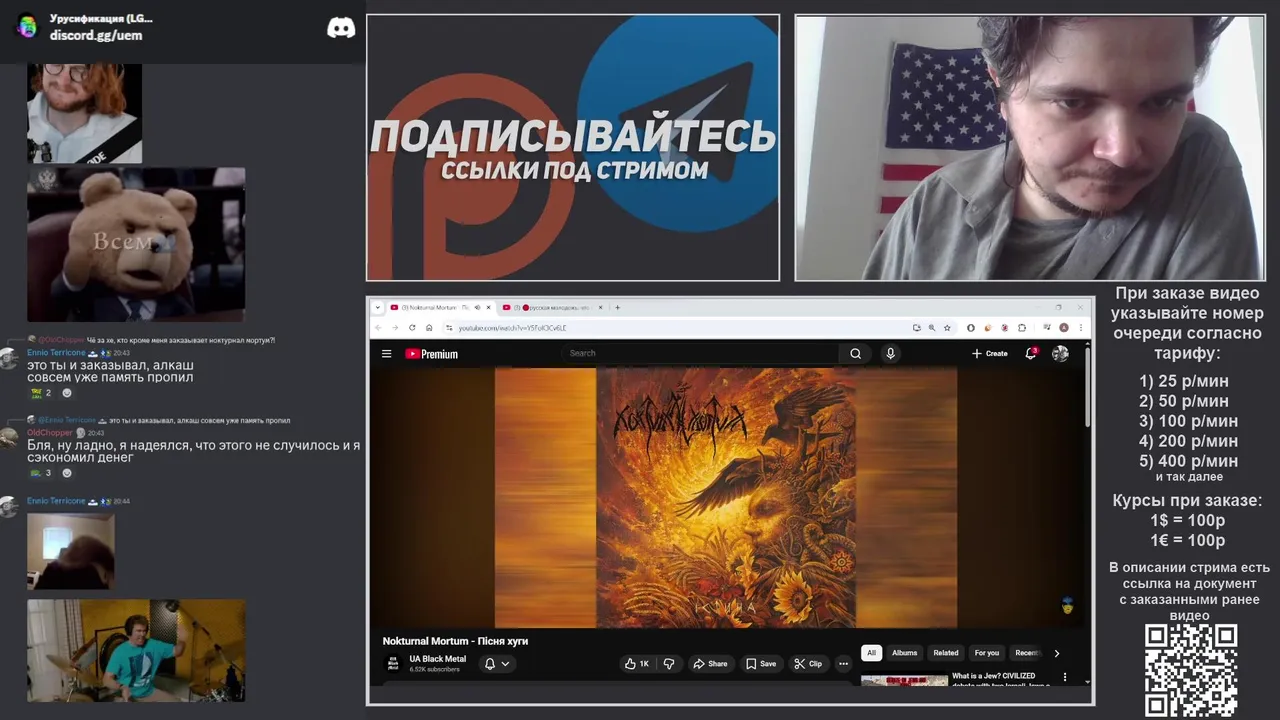Click the first Ennio Terricone username at 20:43
Screen dimensions: 1280x720
(x=56, y=353)
